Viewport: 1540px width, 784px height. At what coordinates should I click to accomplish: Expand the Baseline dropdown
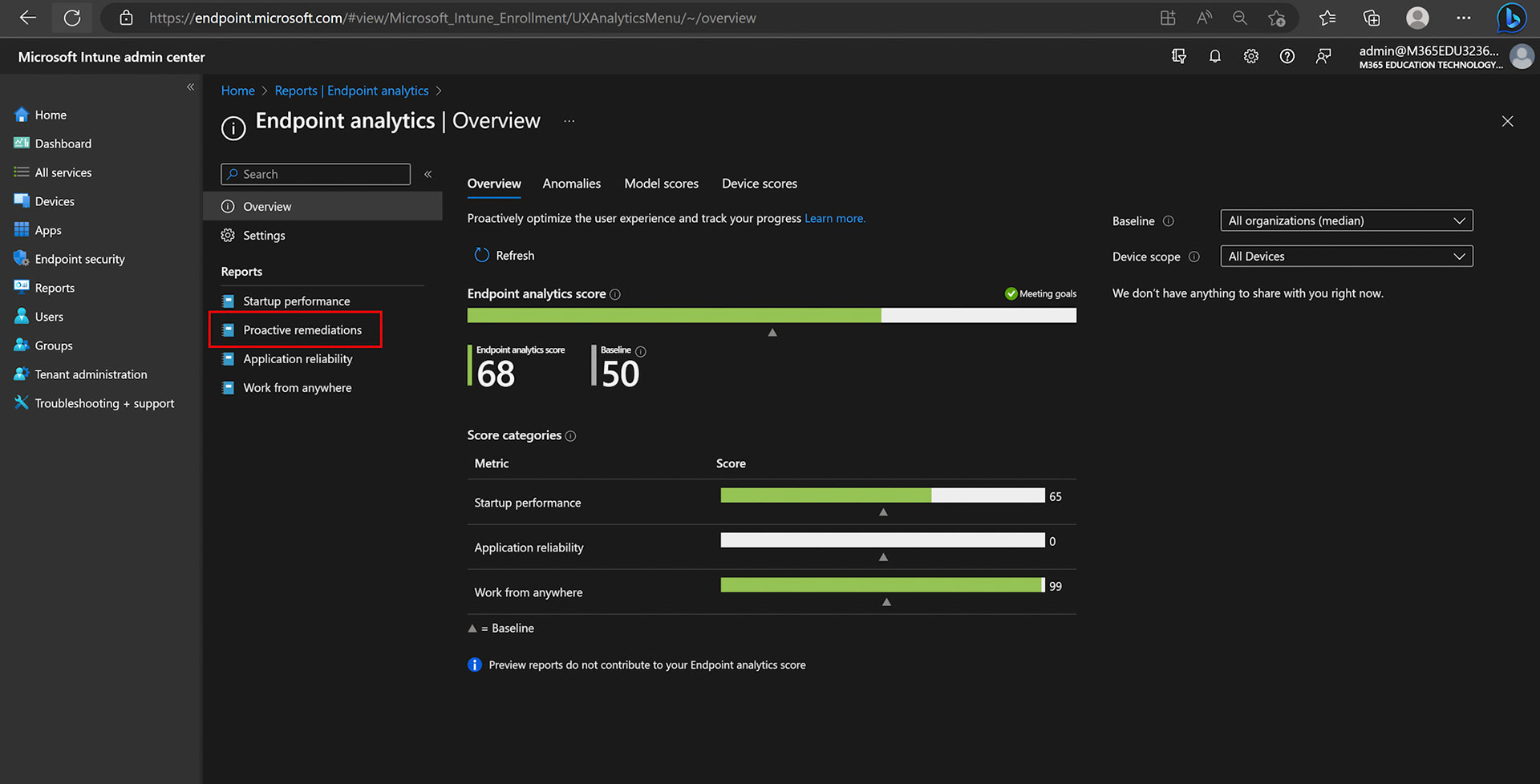(1347, 220)
